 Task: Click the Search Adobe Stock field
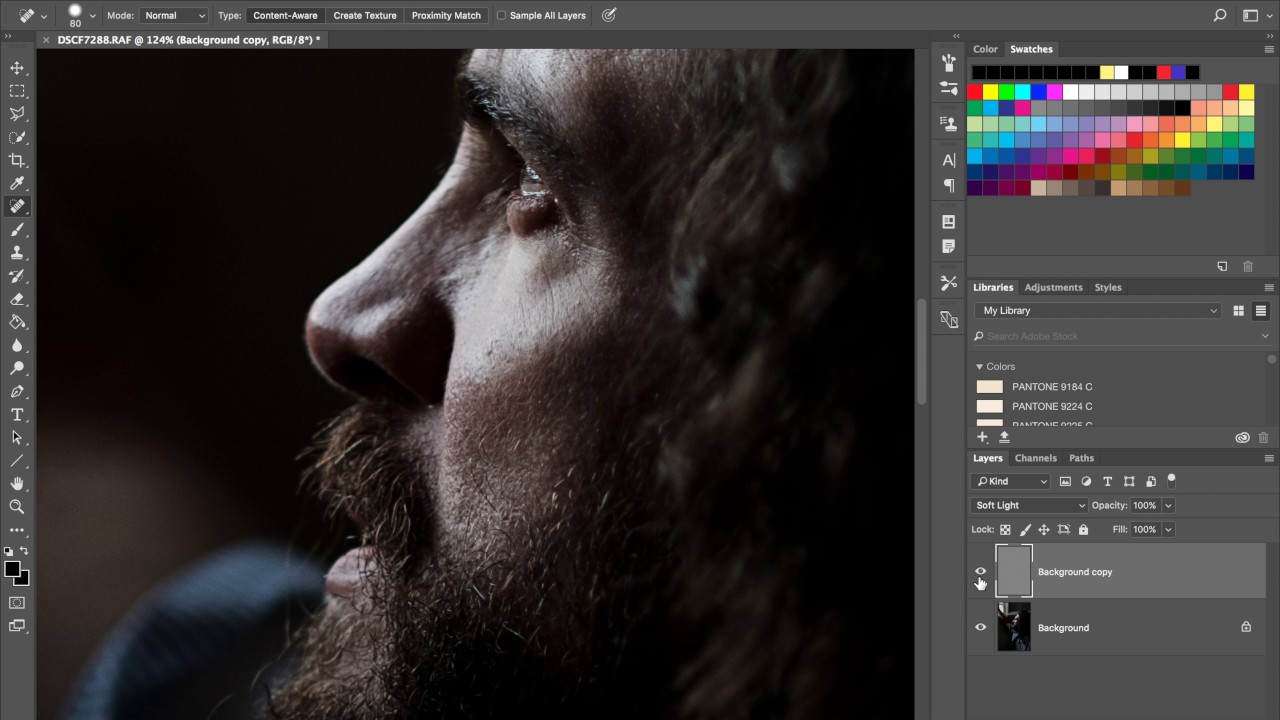[x=1120, y=336]
